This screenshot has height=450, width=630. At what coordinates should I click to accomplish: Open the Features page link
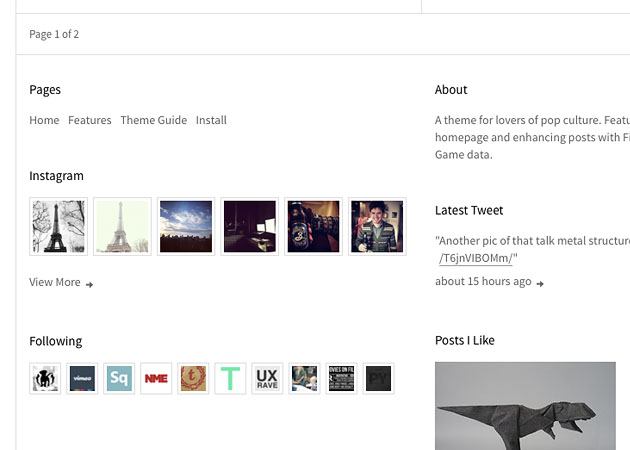point(90,120)
